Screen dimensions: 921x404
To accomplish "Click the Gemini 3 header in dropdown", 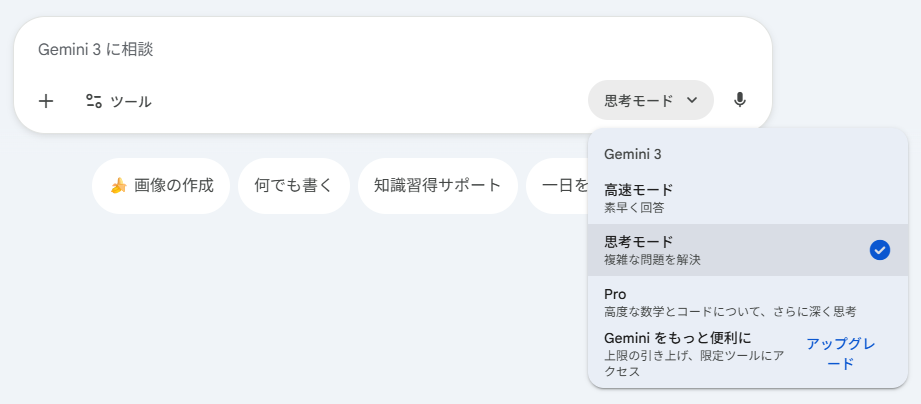I will pos(633,154).
